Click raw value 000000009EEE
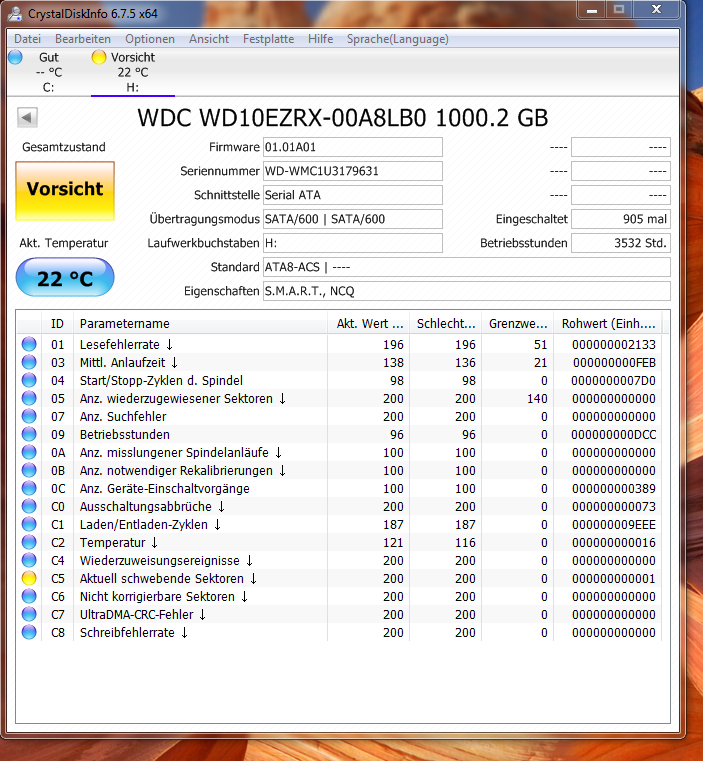This screenshot has height=761, width=703. pos(614,525)
